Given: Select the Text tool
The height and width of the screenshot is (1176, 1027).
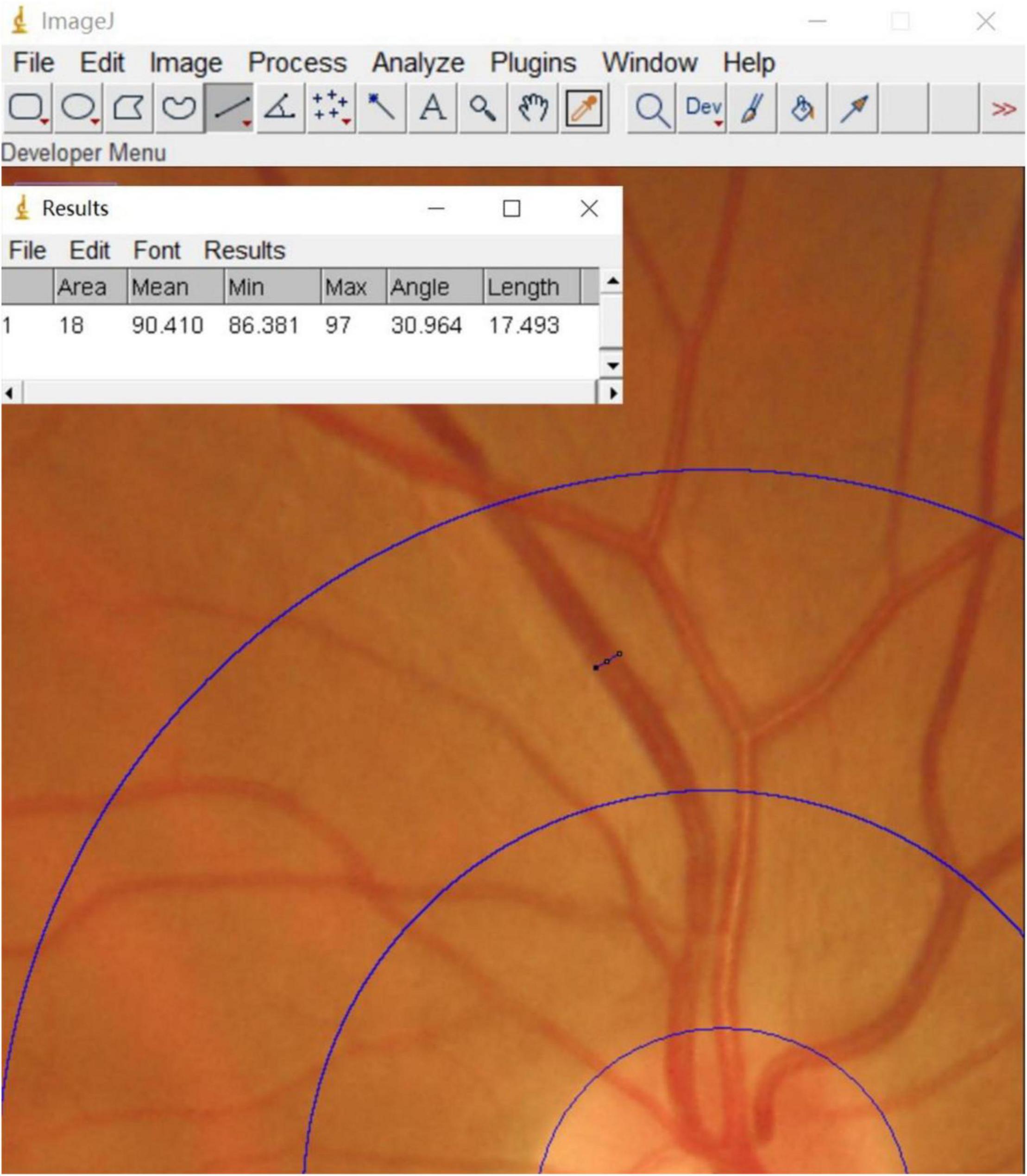Looking at the screenshot, I should pyautogui.click(x=432, y=108).
